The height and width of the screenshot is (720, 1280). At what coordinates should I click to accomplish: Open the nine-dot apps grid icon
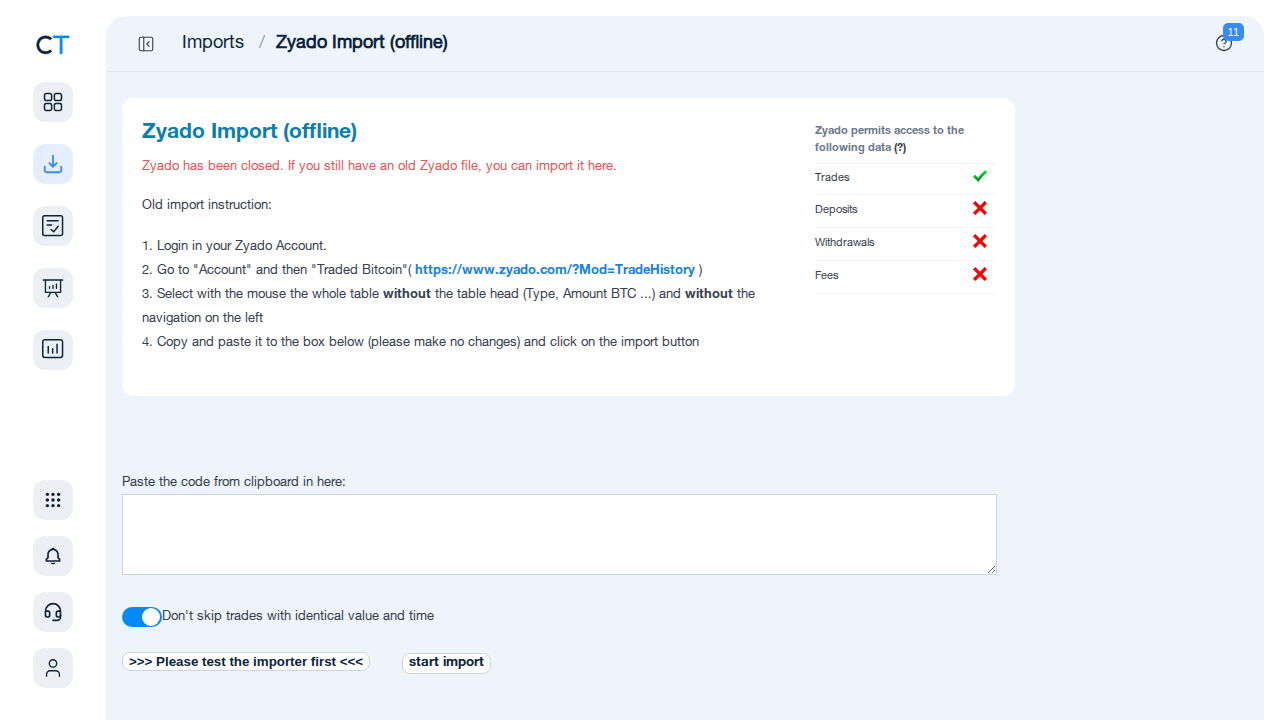pos(53,500)
